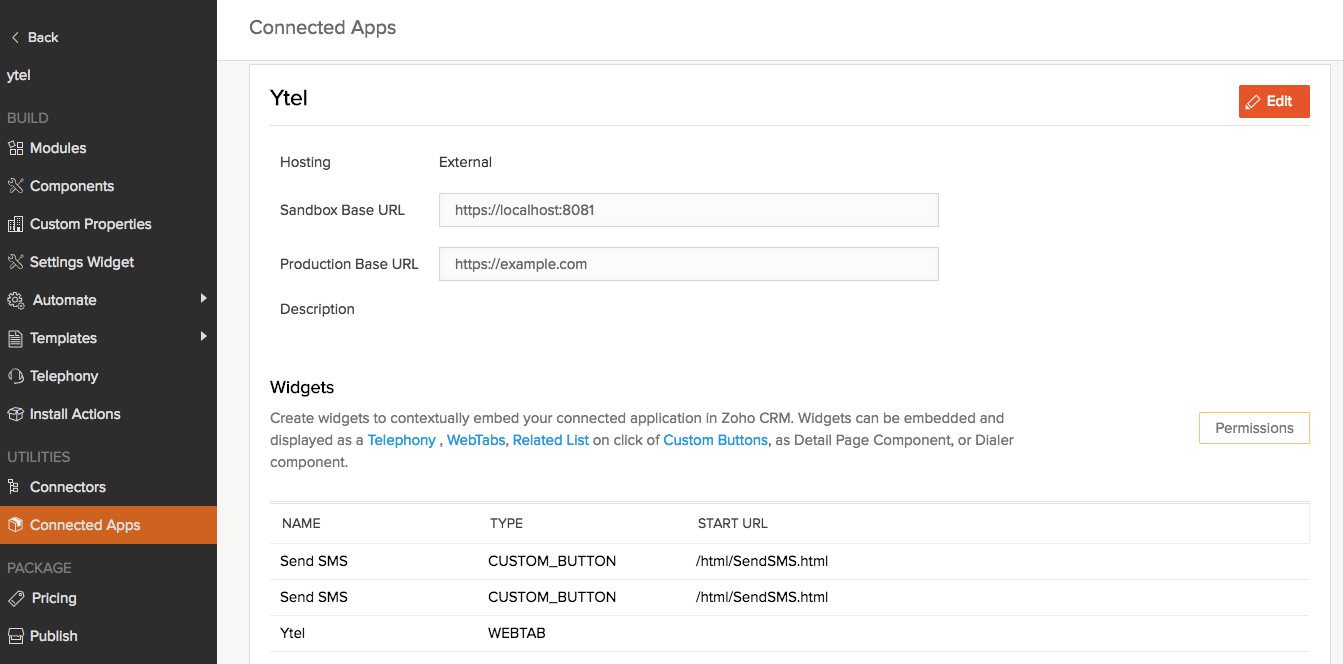
Task: Follow the Custom Buttons link
Action: [715, 440]
